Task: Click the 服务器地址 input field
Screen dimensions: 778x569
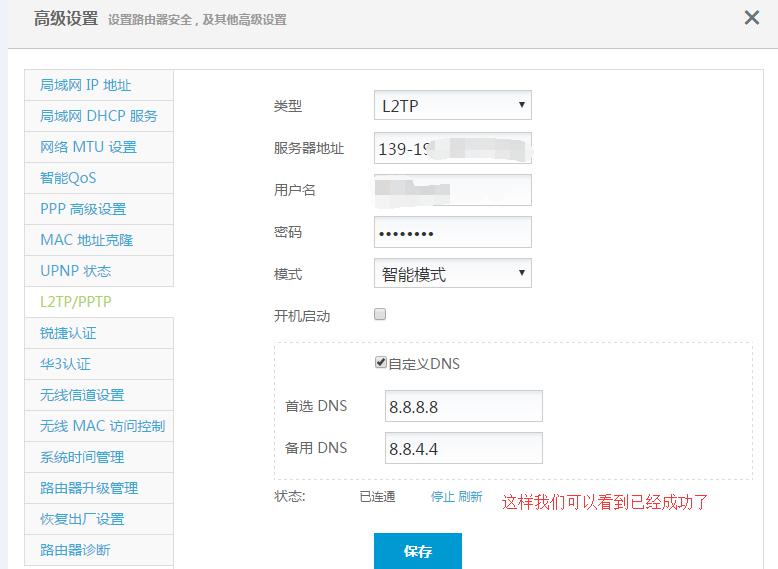Action: coord(453,148)
